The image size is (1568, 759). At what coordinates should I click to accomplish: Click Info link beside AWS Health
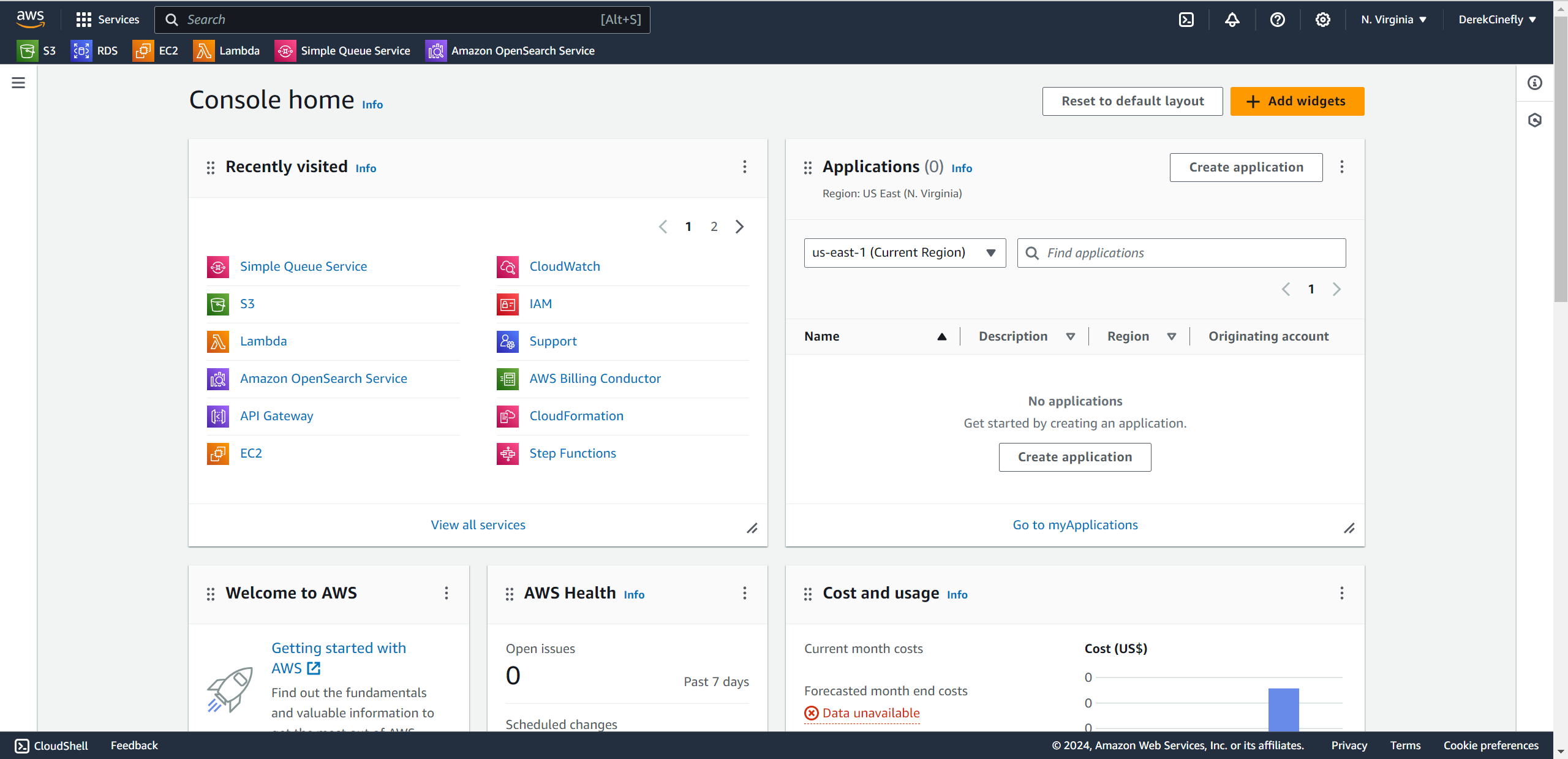[x=634, y=595]
